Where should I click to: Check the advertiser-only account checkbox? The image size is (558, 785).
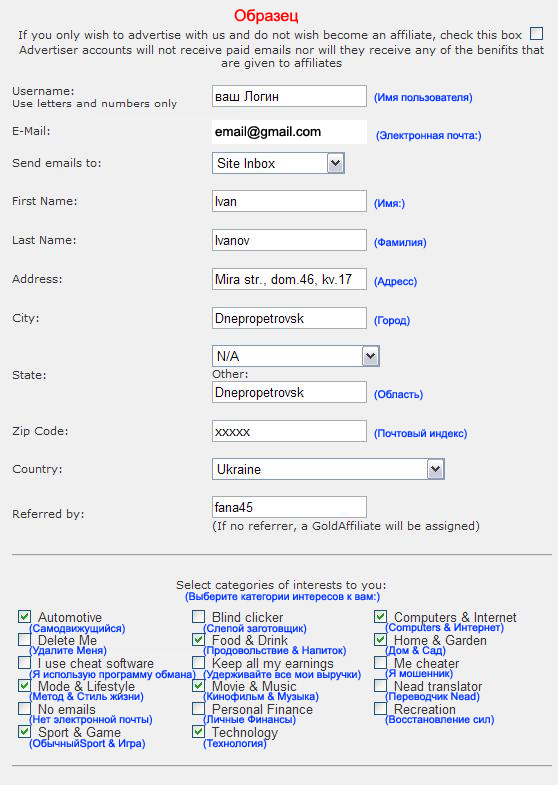(536, 34)
